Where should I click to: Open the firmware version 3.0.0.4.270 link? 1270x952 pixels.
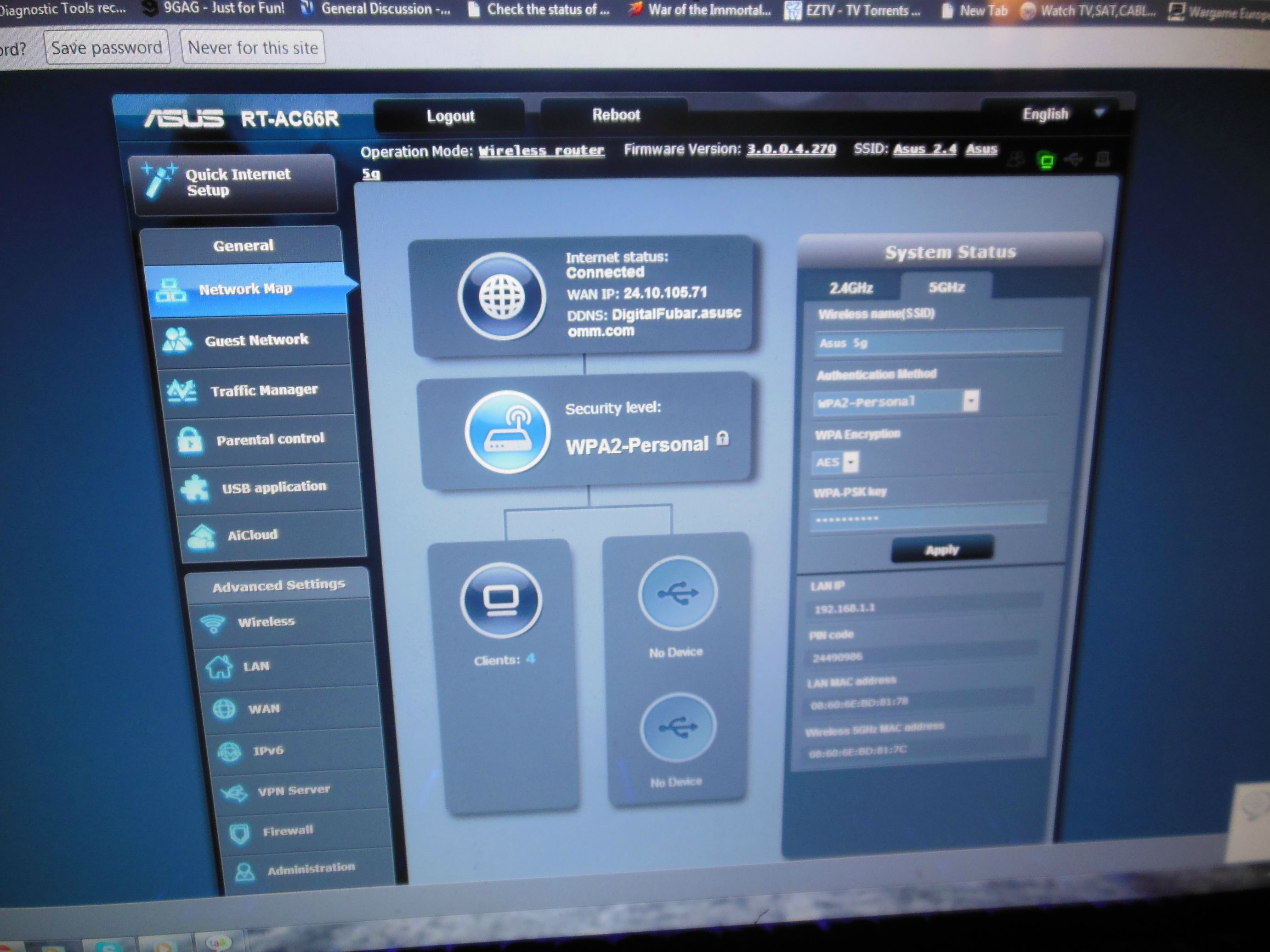coord(791,149)
